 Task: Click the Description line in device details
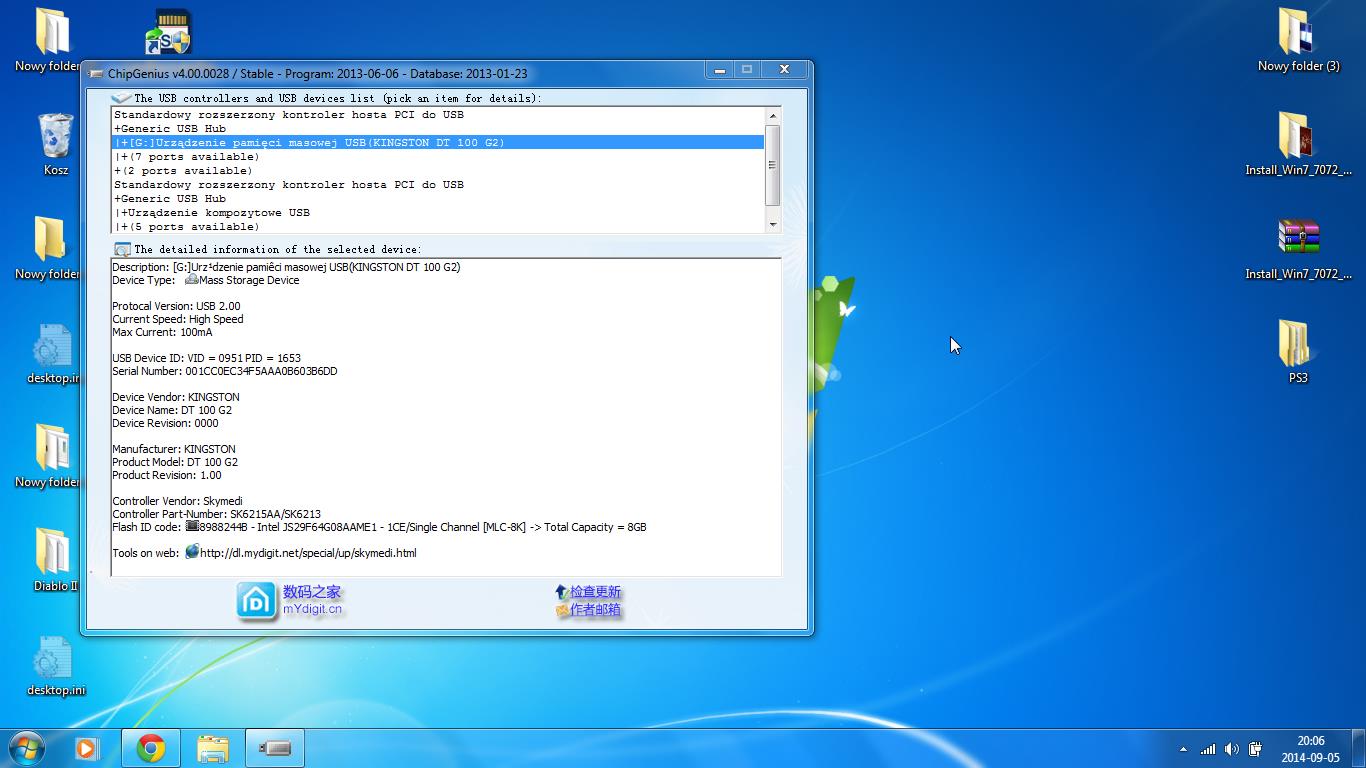(286, 267)
